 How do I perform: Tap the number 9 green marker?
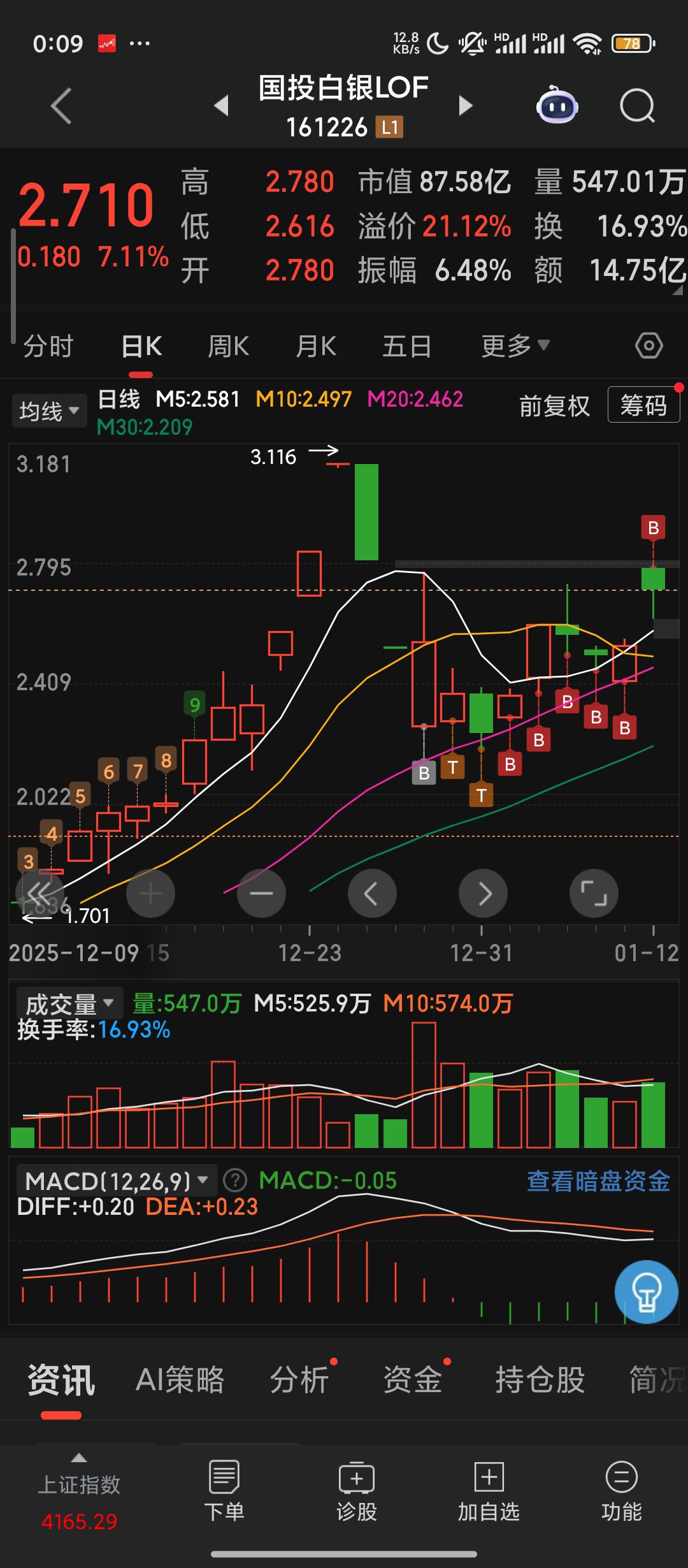point(195,704)
